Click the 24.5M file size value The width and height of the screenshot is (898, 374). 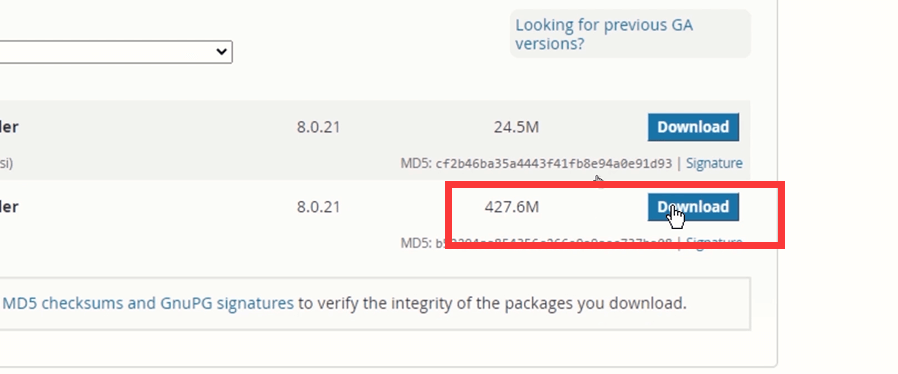[x=516, y=127]
